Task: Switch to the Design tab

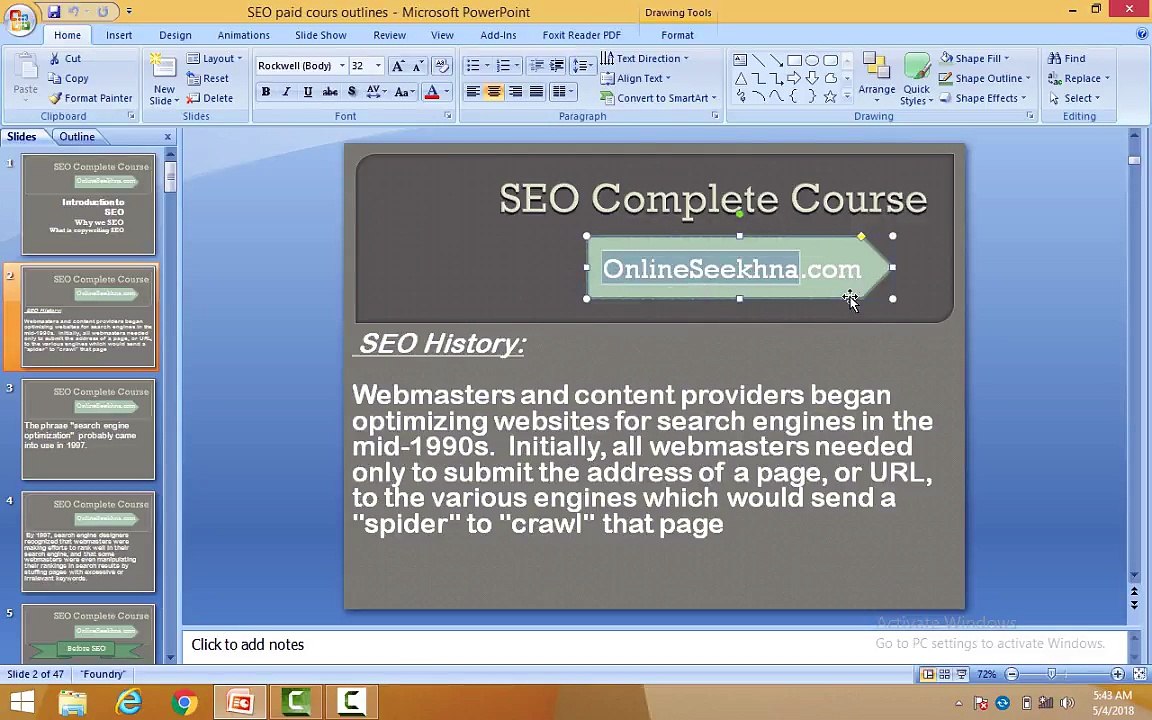Action: 175,35
